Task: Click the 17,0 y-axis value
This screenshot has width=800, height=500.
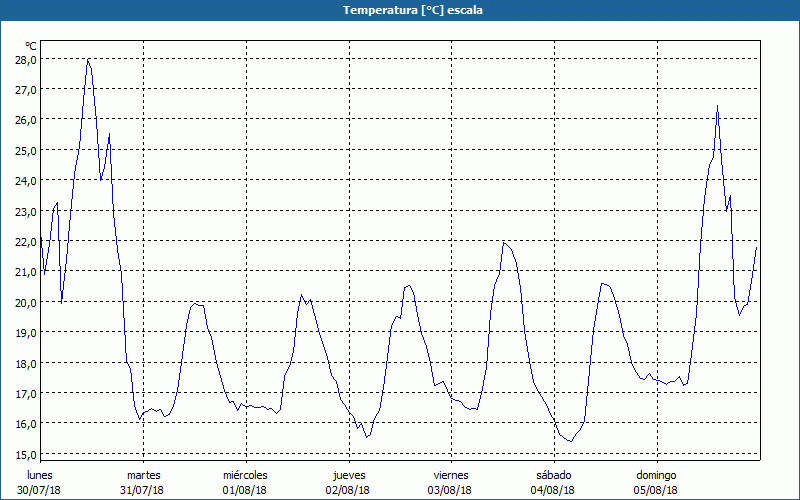Action: (x=26, y=393)
